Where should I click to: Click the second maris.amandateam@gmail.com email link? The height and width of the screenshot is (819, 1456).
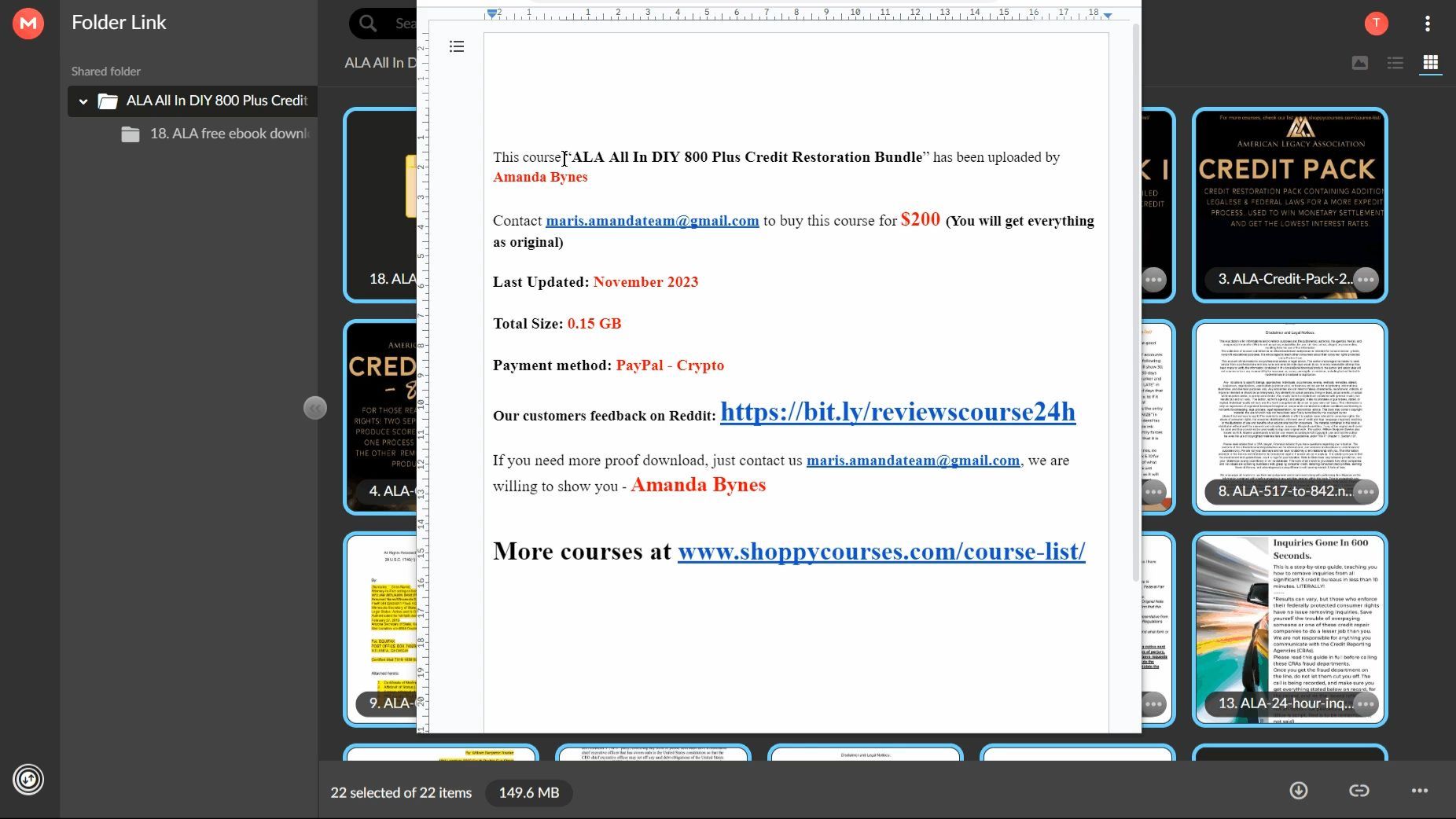point(913,461)
